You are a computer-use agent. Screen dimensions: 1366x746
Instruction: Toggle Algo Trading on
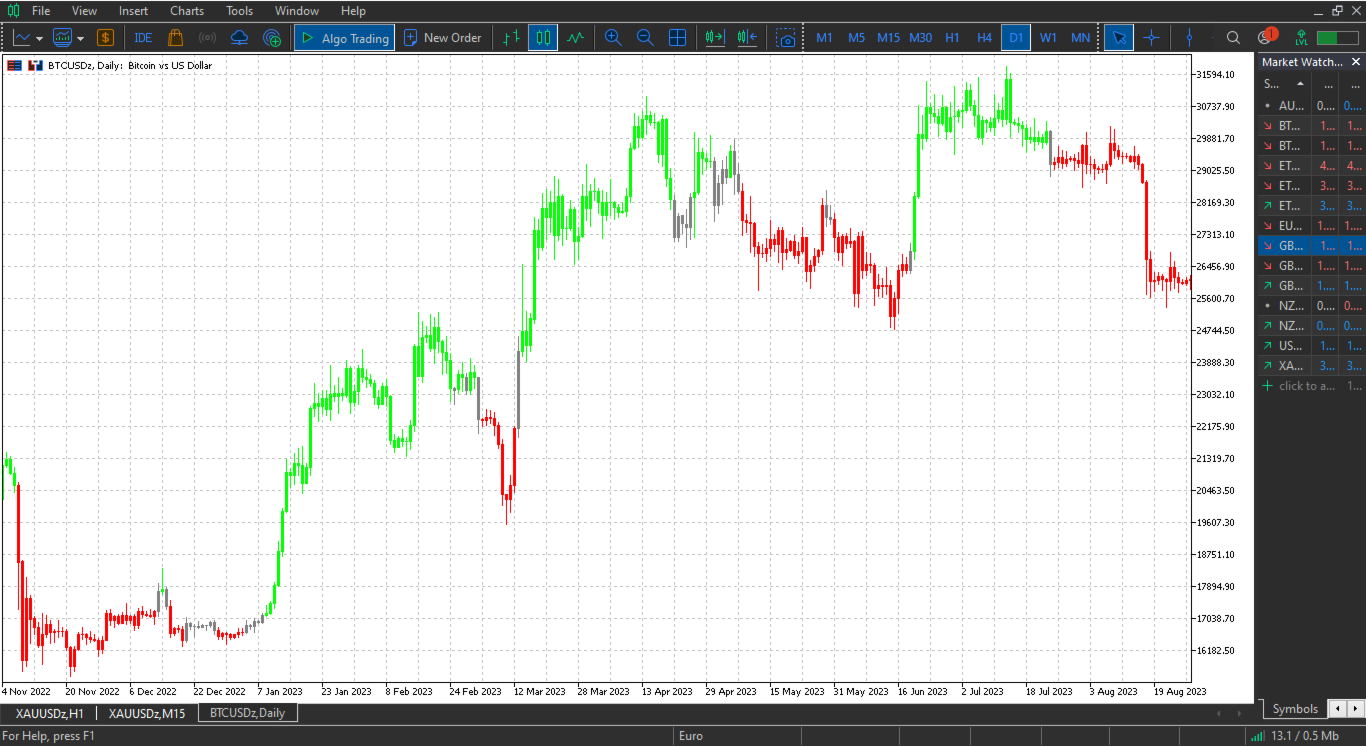point(344,38)
